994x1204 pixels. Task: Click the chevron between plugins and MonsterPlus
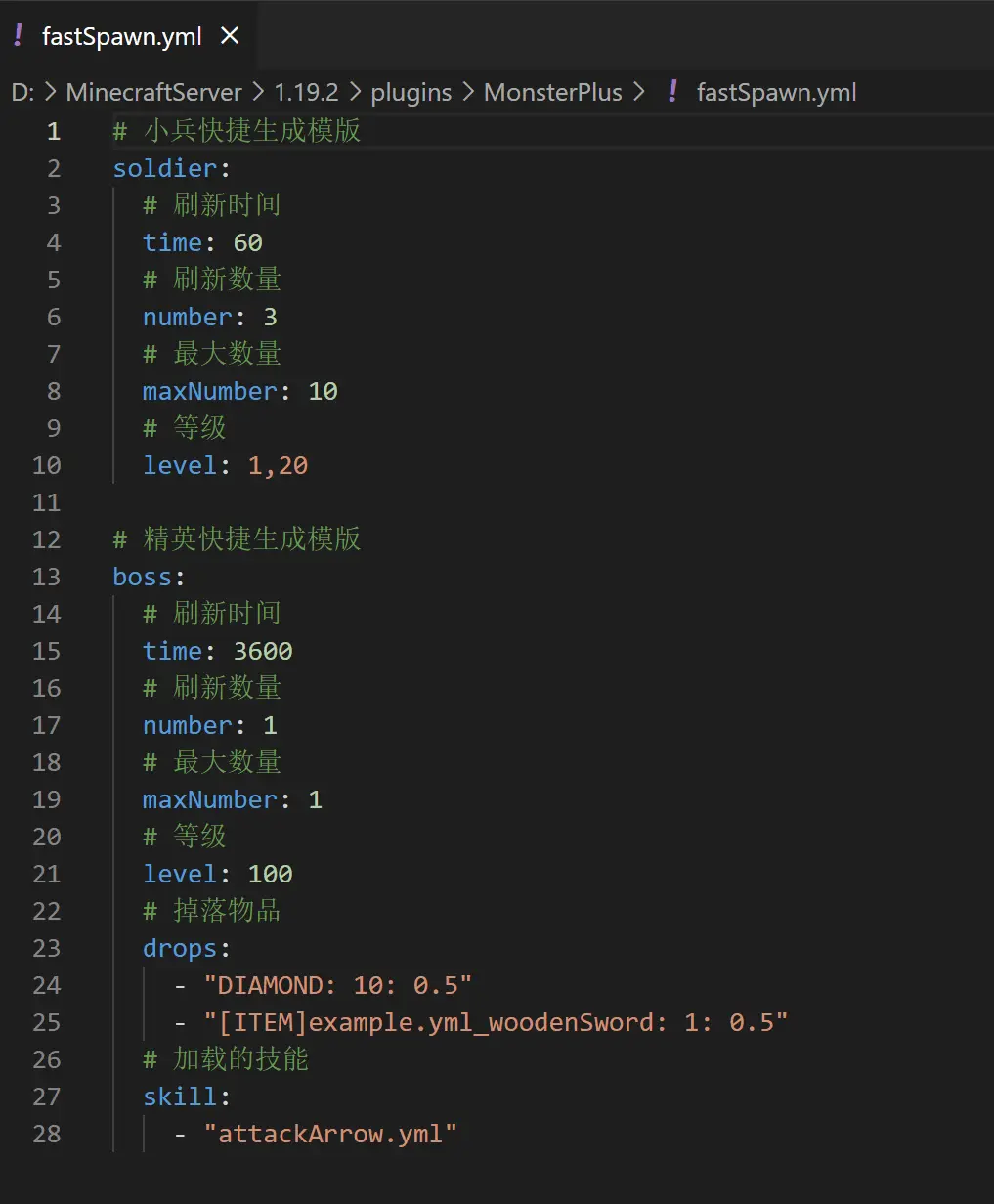(x=468, y=93)
